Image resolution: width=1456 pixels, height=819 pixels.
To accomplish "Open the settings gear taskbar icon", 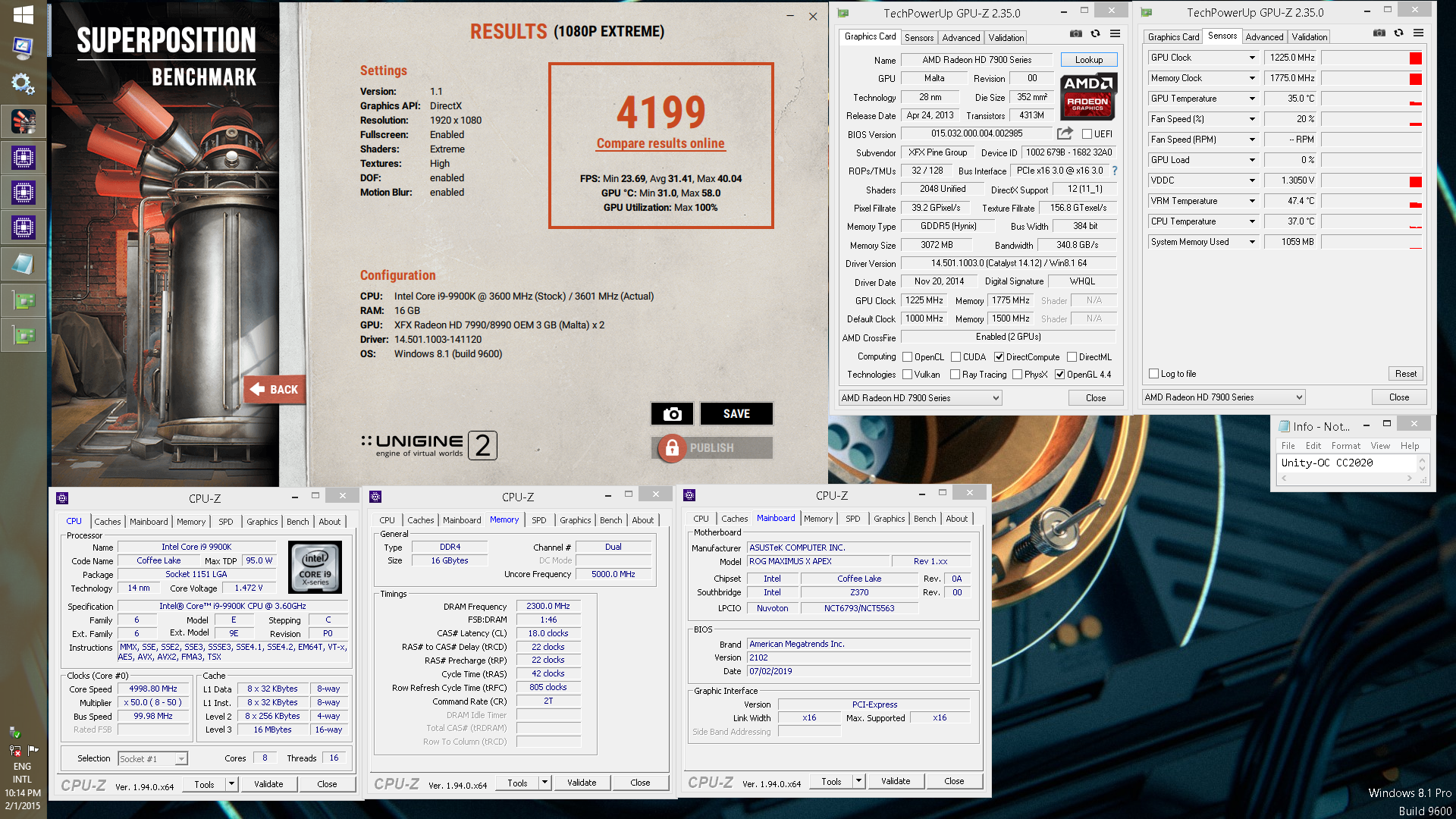I will [23, 83].
